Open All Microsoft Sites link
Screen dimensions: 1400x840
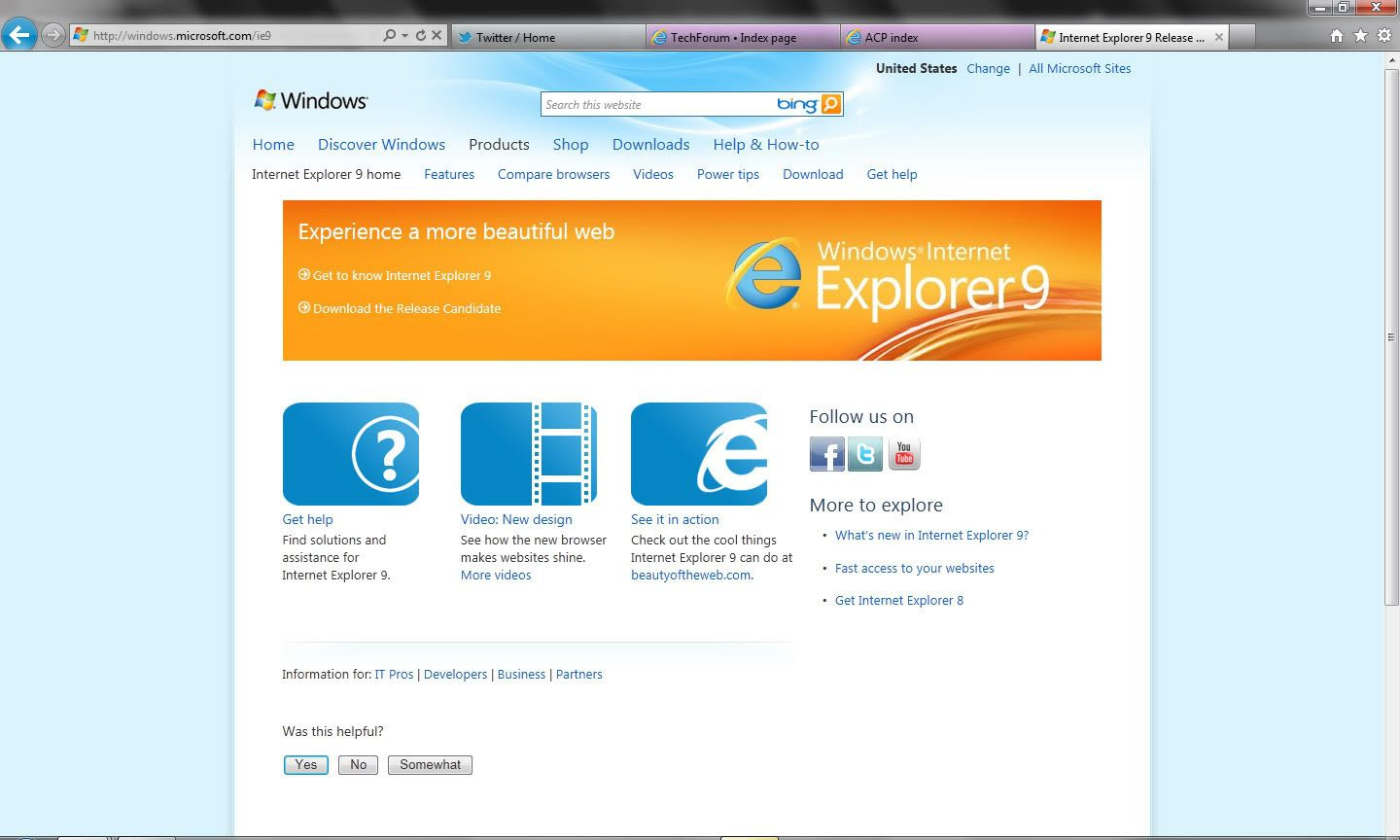[1079, 69]
